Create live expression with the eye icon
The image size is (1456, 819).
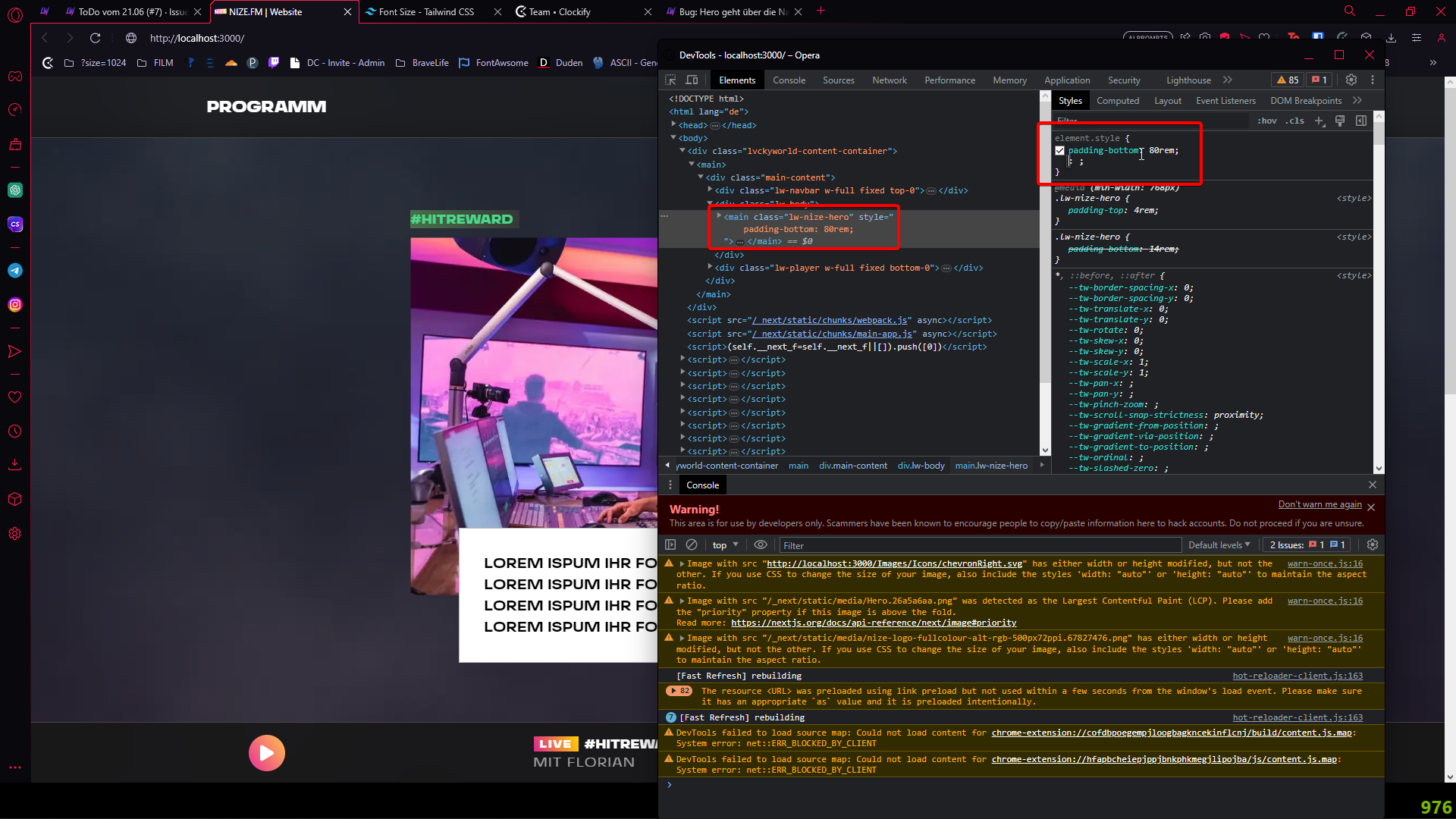click(760, 544)
